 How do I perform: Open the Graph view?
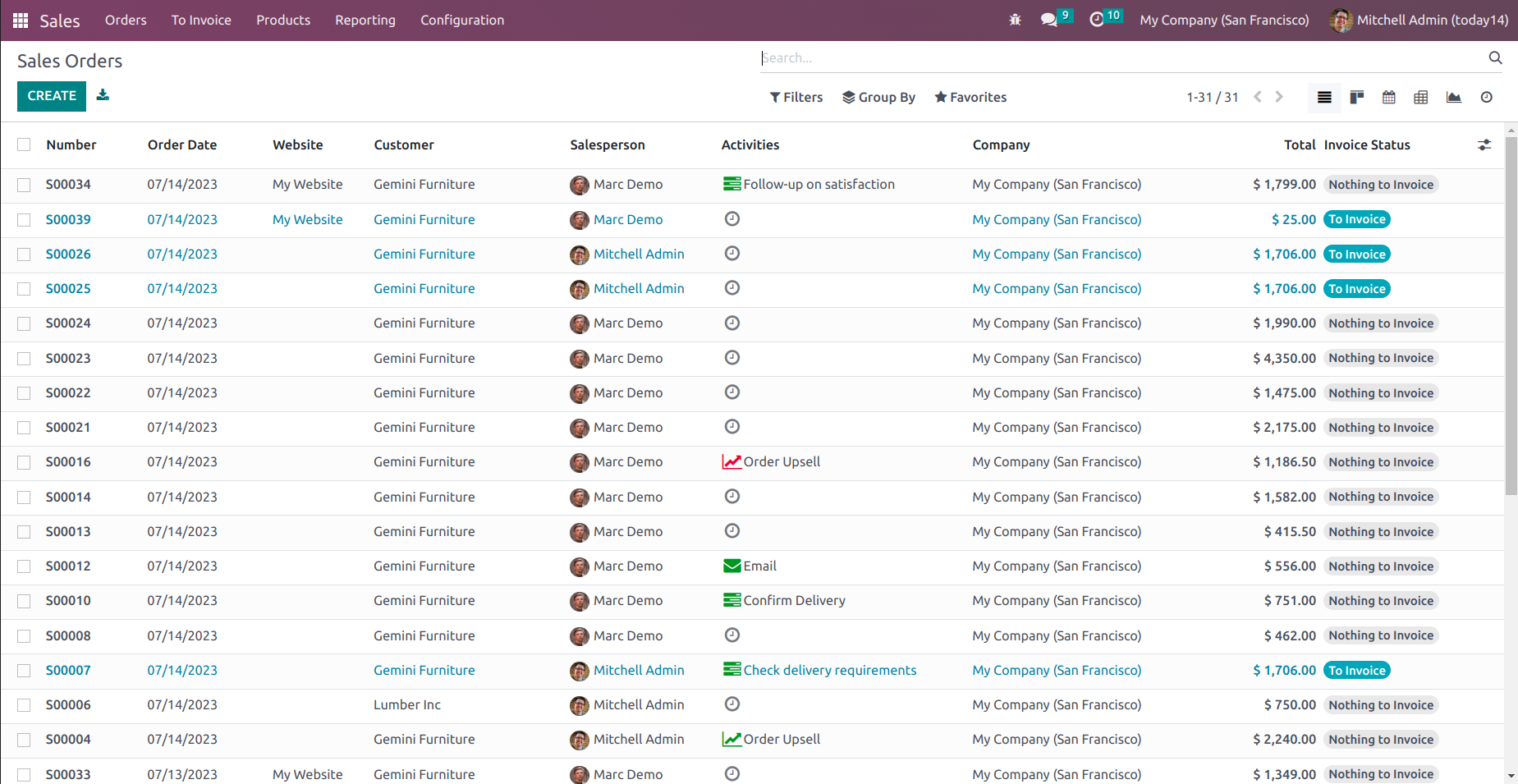point(1453,97)
